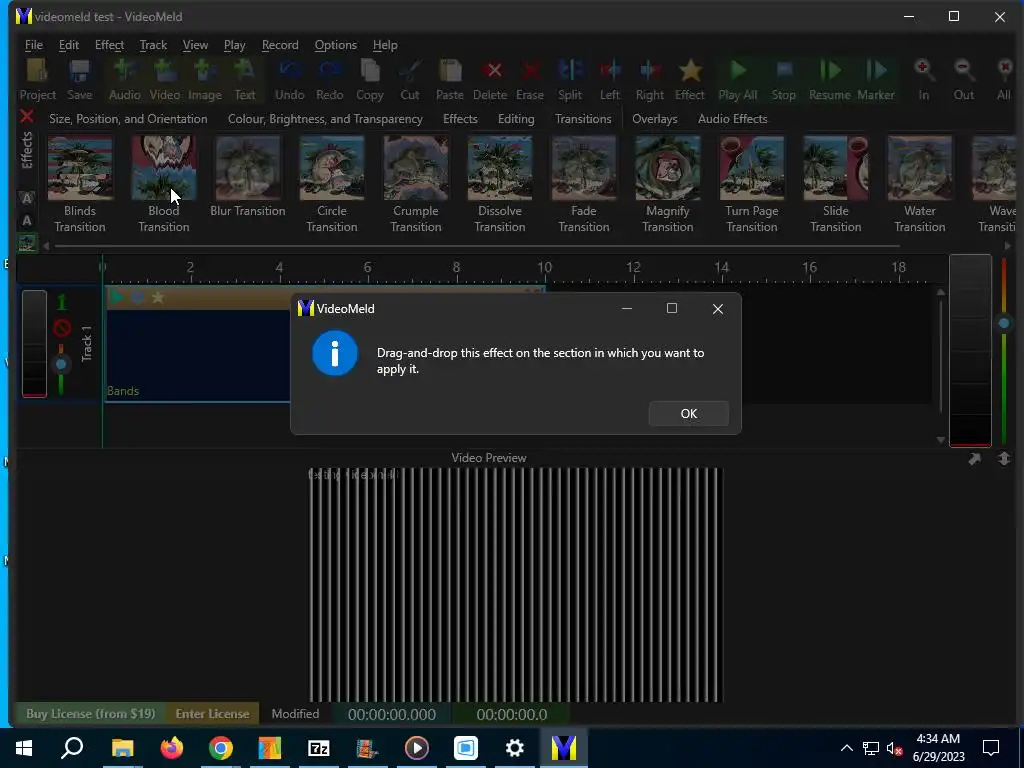The height and width of the screenshot is (768, 1024).
Task: Select the Circle Transition thumbnail
Action: pyautogui.click(x=332, y=168)
